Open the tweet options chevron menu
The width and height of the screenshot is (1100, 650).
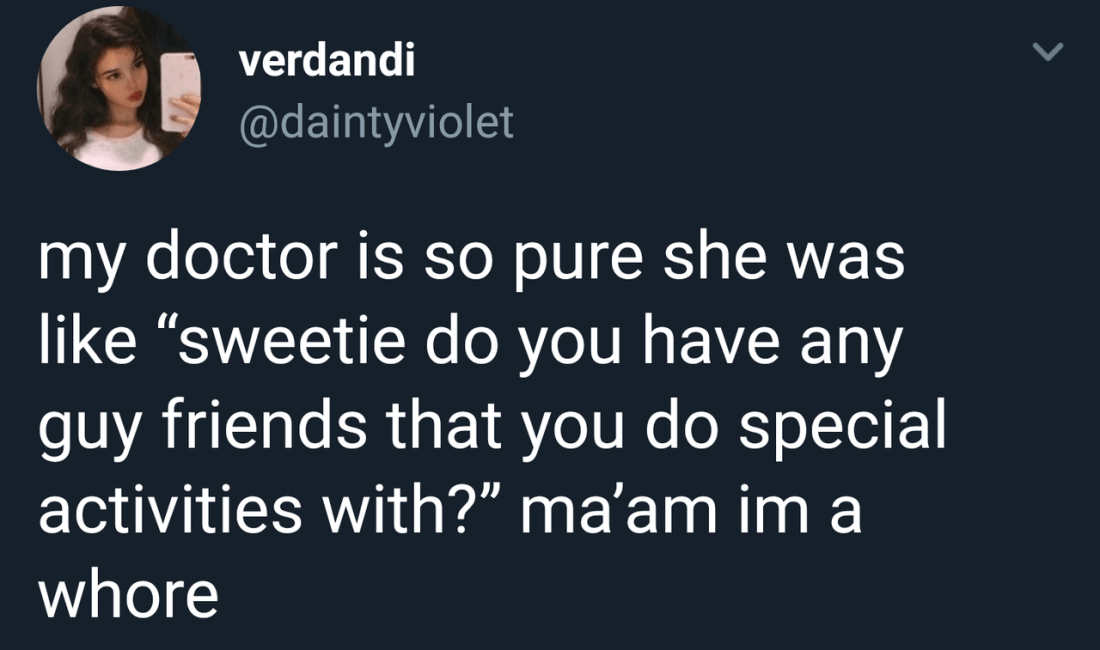tap(1047, 52)
